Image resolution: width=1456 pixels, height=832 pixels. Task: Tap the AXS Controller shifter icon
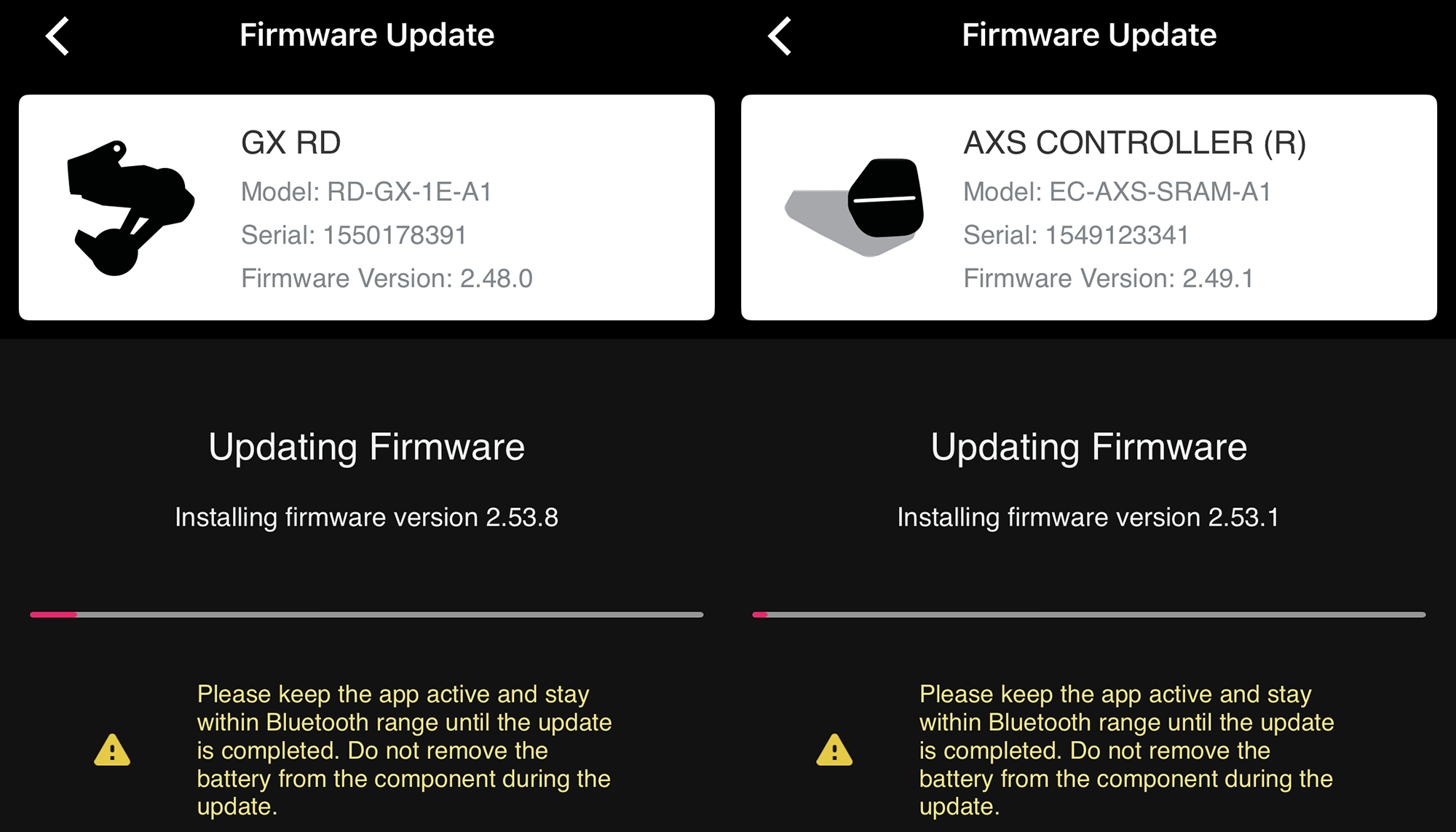pyautogui.click(x=854, y=207)
